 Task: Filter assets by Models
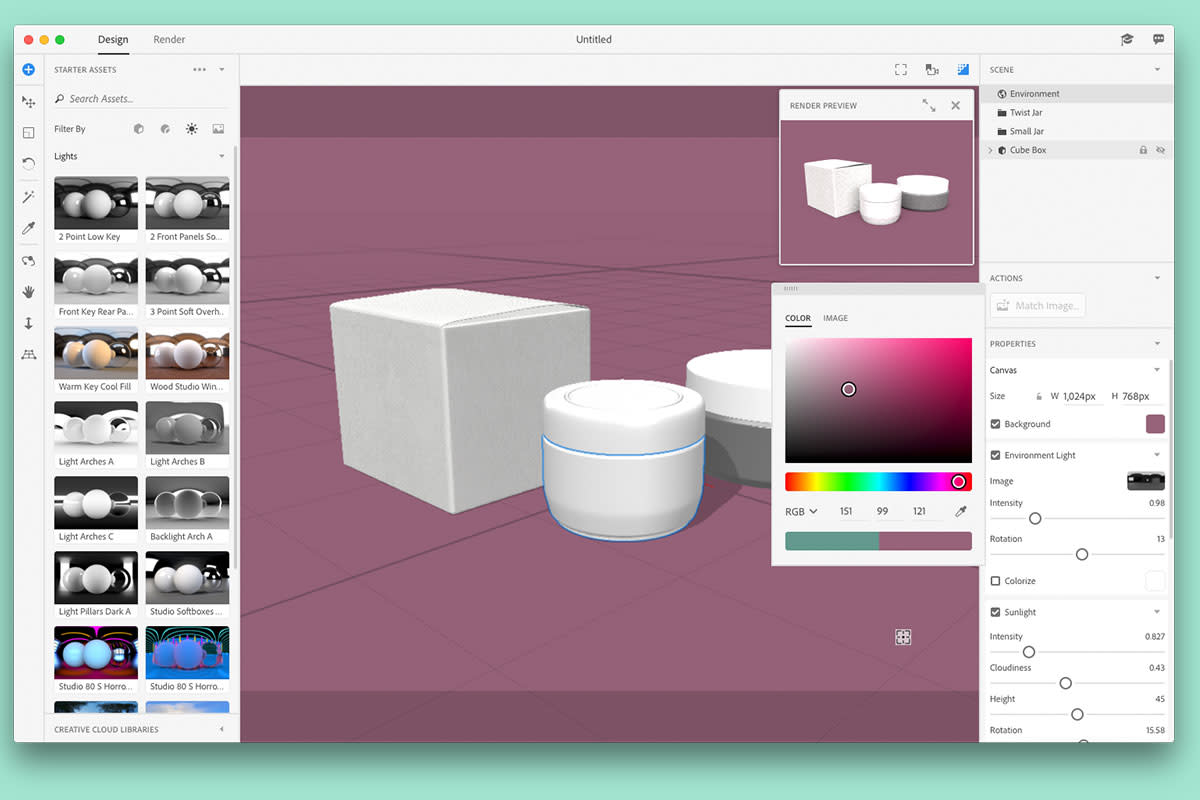(139, 129)
